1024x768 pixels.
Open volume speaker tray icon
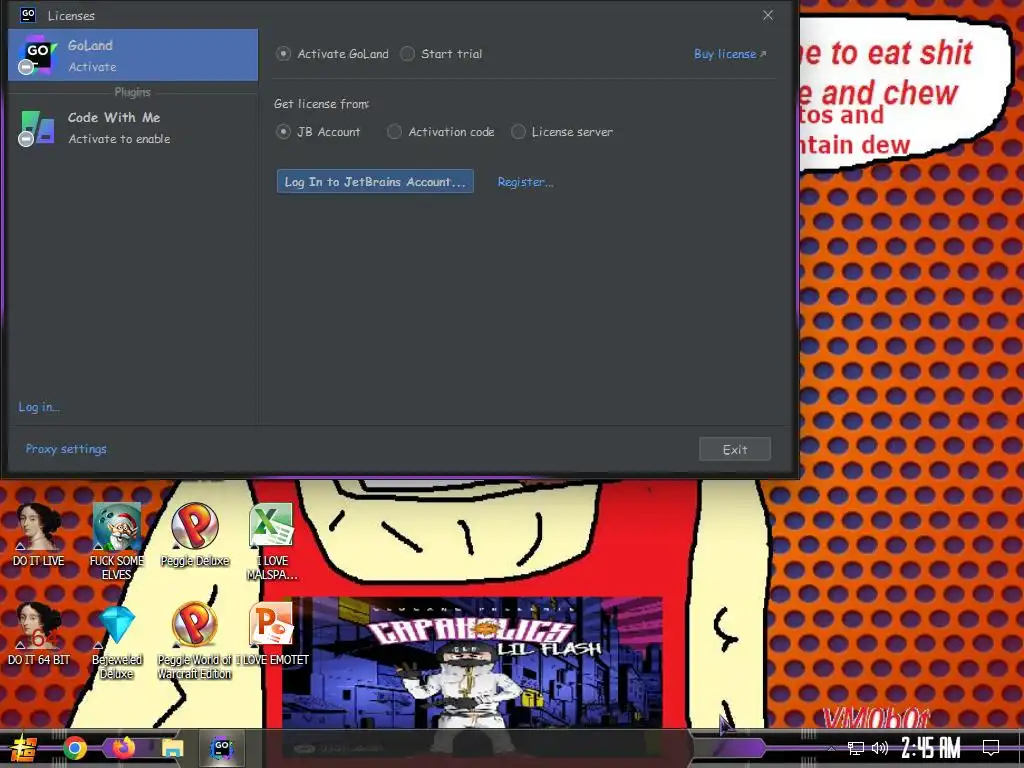[880, 748]
